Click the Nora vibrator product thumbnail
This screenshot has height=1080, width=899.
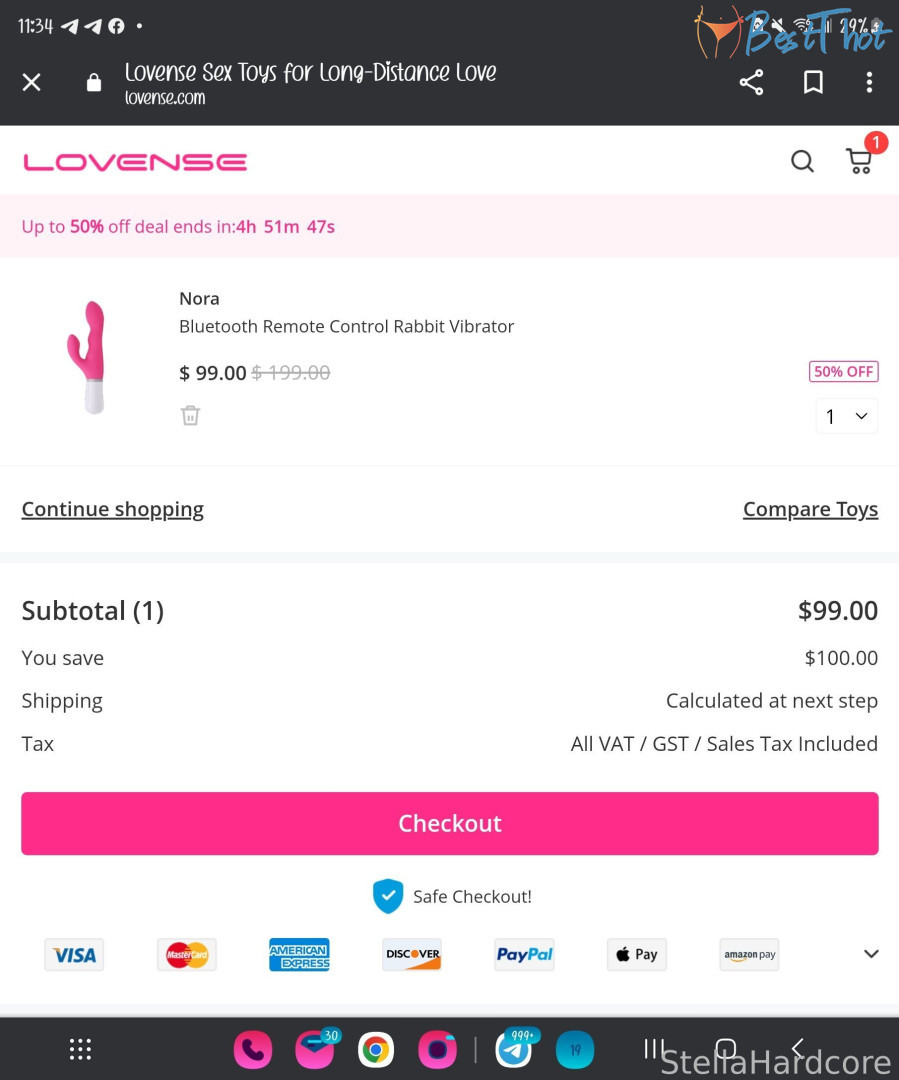pyautogui.click(x=91, y=357)
